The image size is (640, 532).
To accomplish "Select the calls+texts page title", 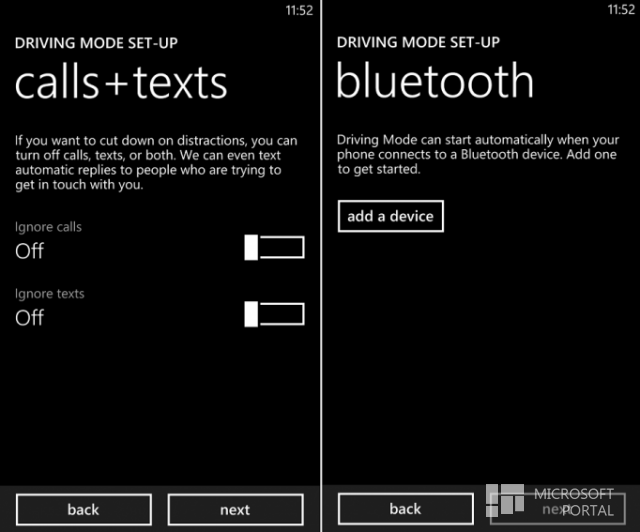I will pos(121,83).
